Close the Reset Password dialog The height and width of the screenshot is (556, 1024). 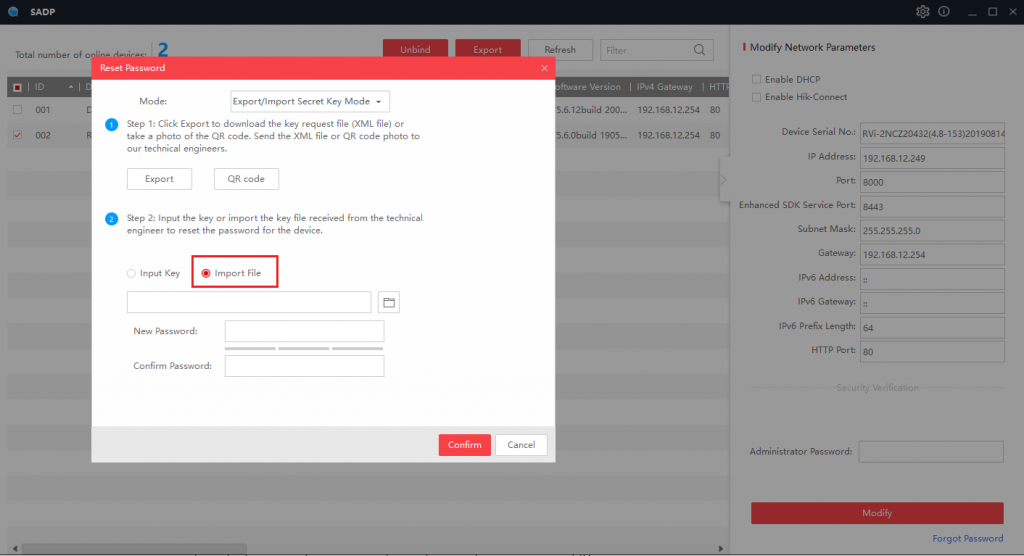pyautogui.click(x=544, y=68)
